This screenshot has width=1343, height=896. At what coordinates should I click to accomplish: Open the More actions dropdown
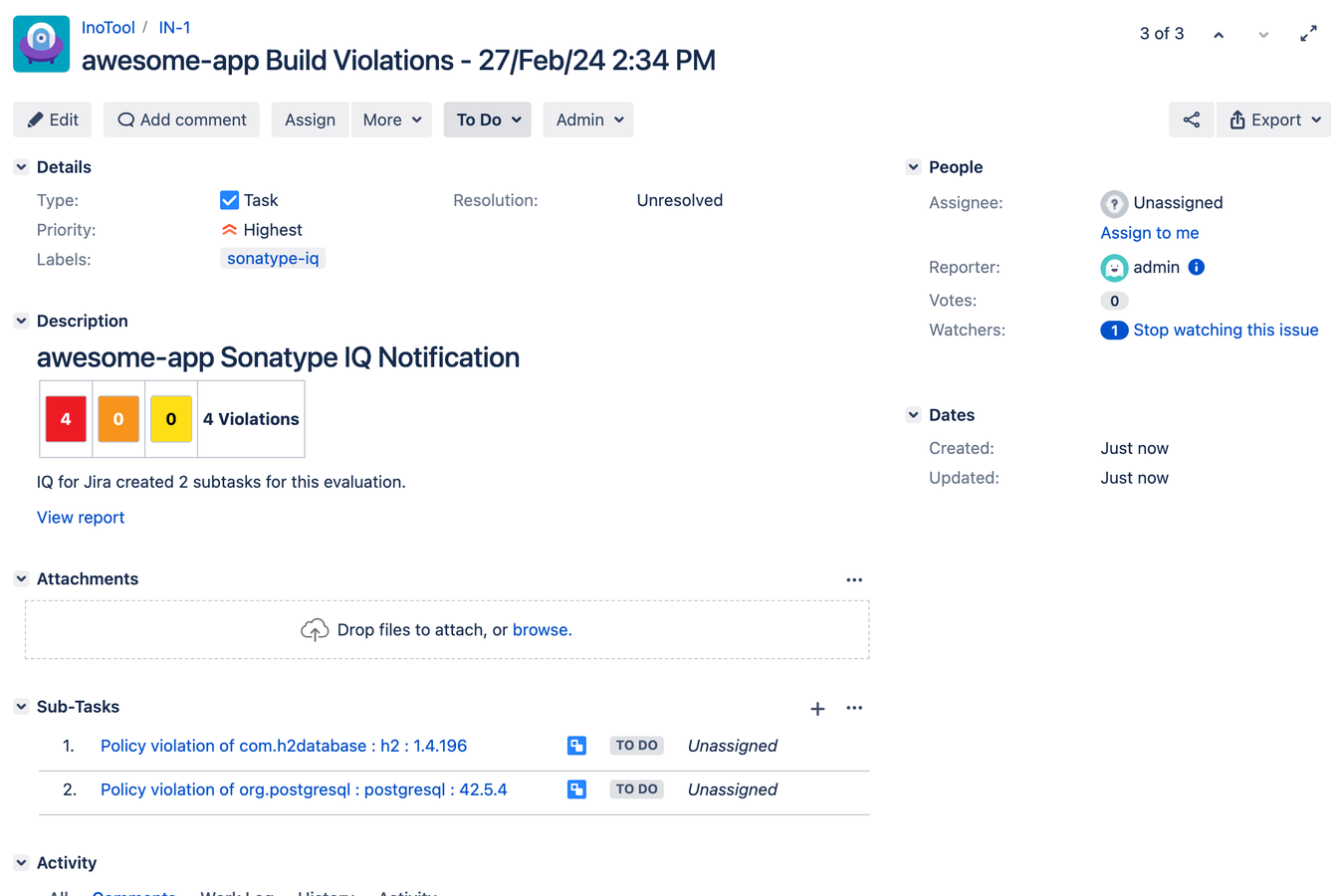click(391, 119)
